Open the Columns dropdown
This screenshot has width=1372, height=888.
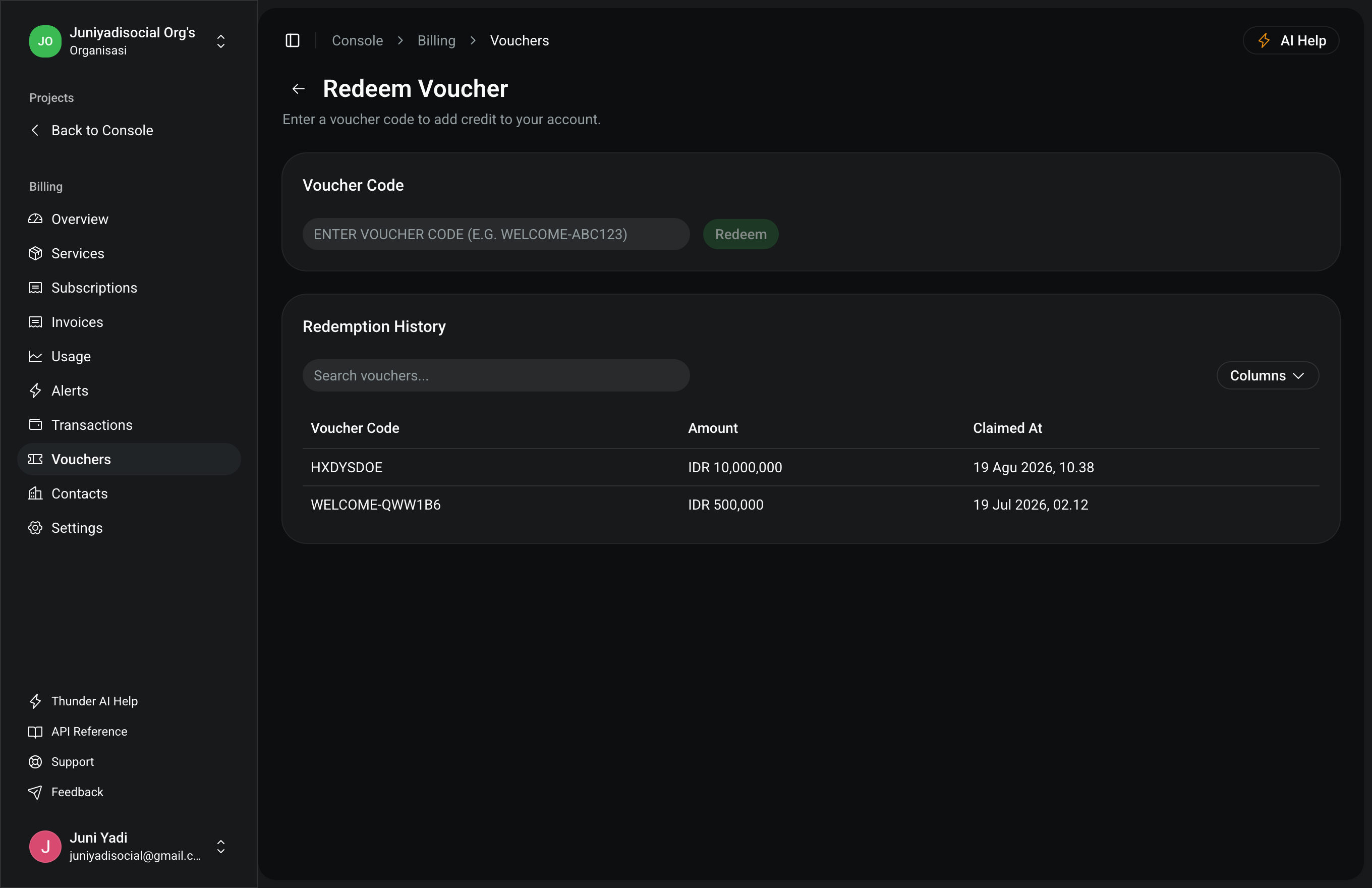click(x=1267, y=375)
